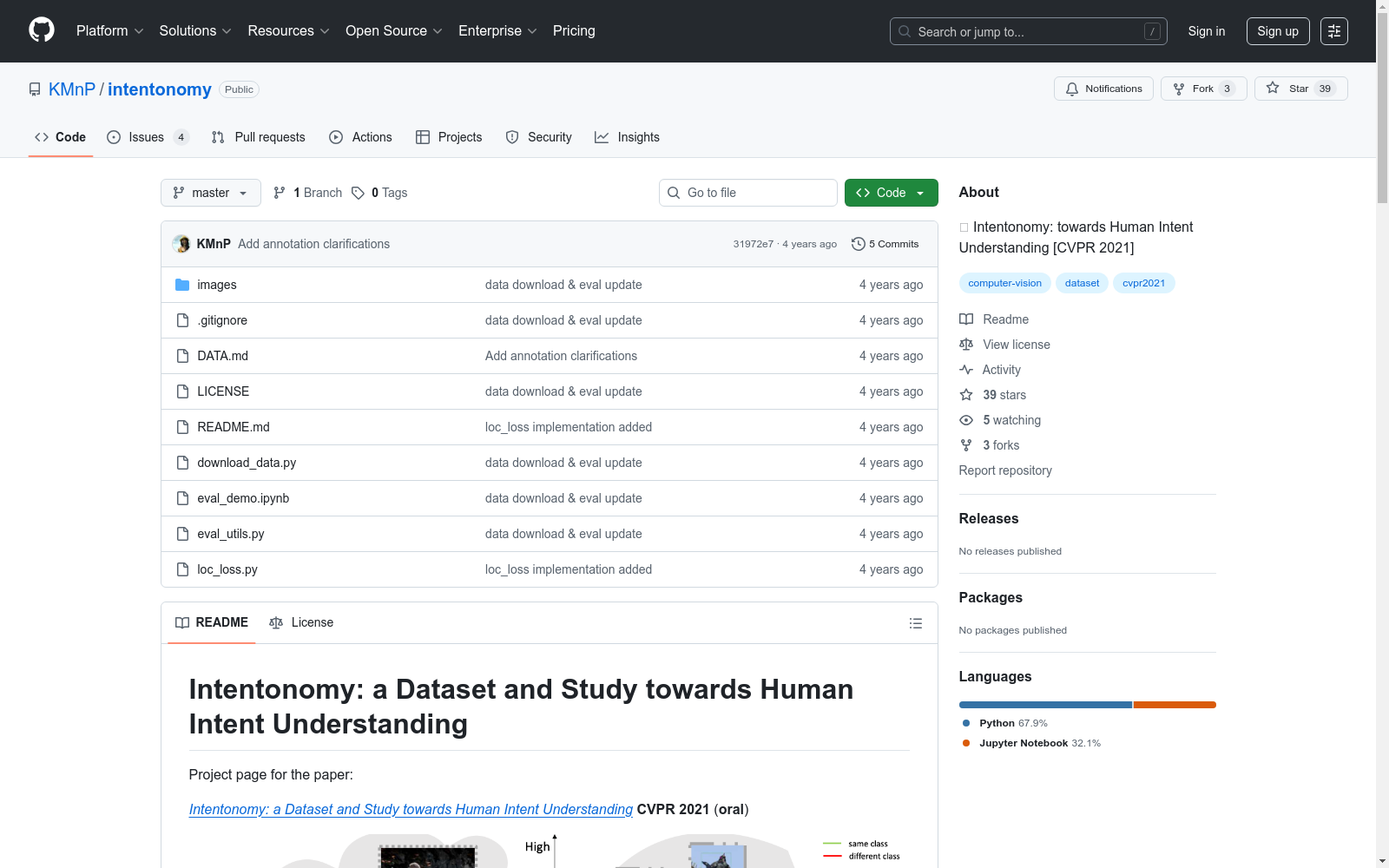Open the Issues tab
The height and width of the screenshot is (868, 1389).
[148, 137]
